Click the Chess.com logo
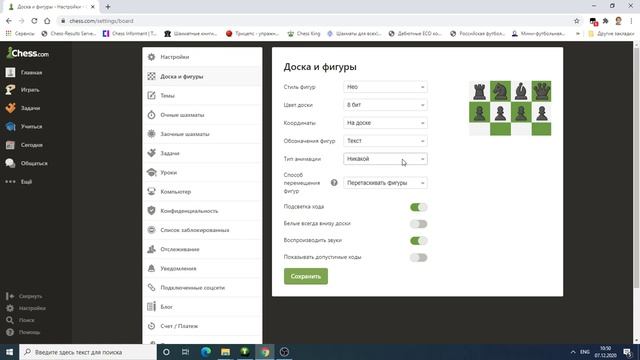The width and height of the screenshot is (640, 360). pyautogui.click(x=28, y=53)
